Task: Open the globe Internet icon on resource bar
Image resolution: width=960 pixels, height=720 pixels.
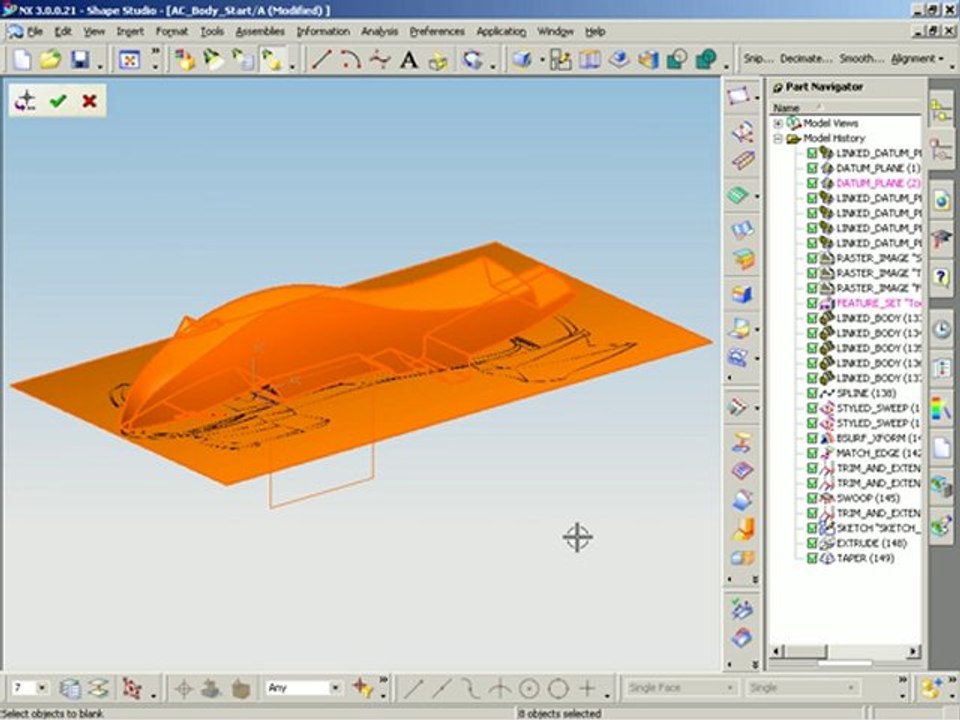Action: [942, 200]
